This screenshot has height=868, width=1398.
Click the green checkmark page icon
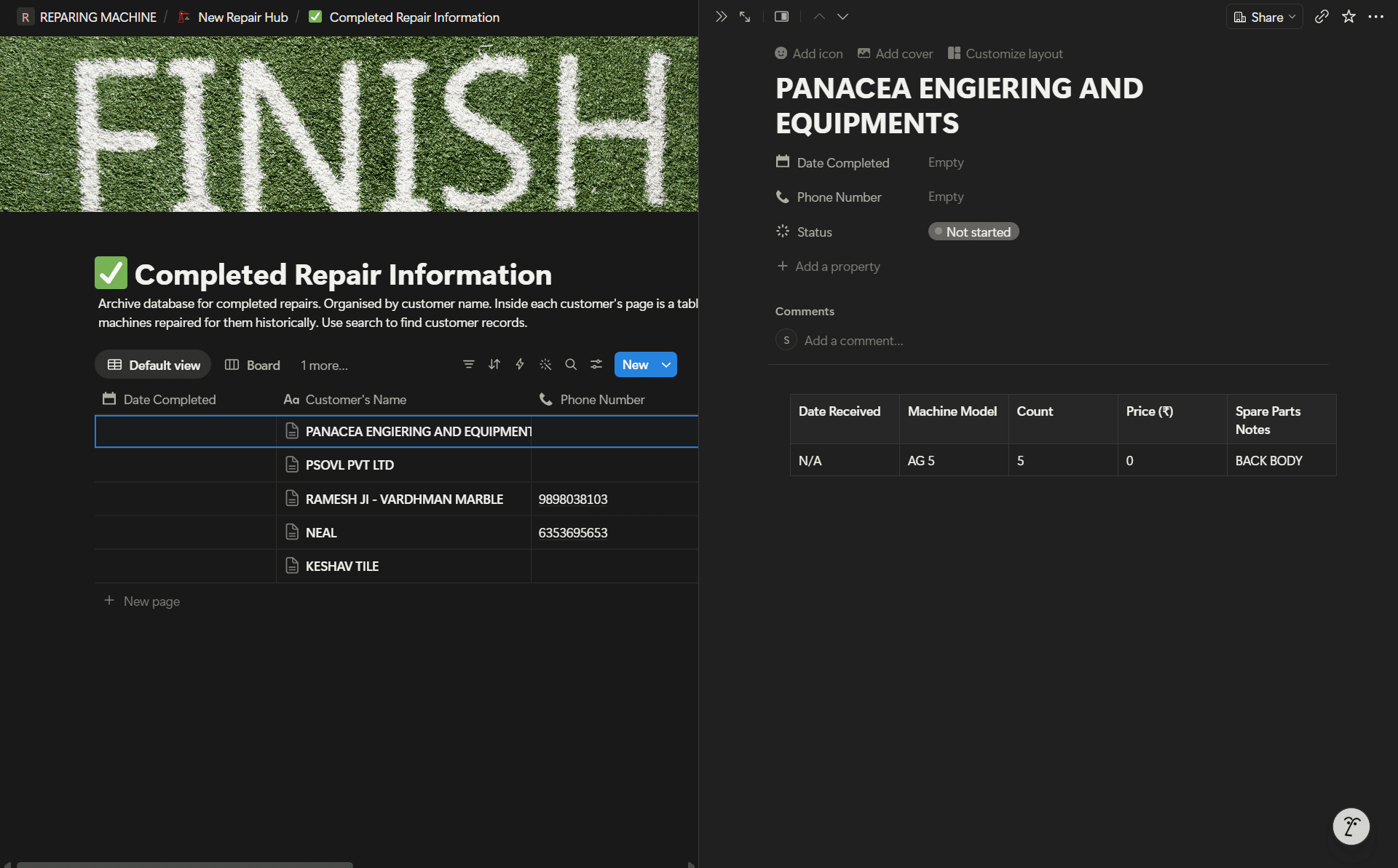coord(111,273)
